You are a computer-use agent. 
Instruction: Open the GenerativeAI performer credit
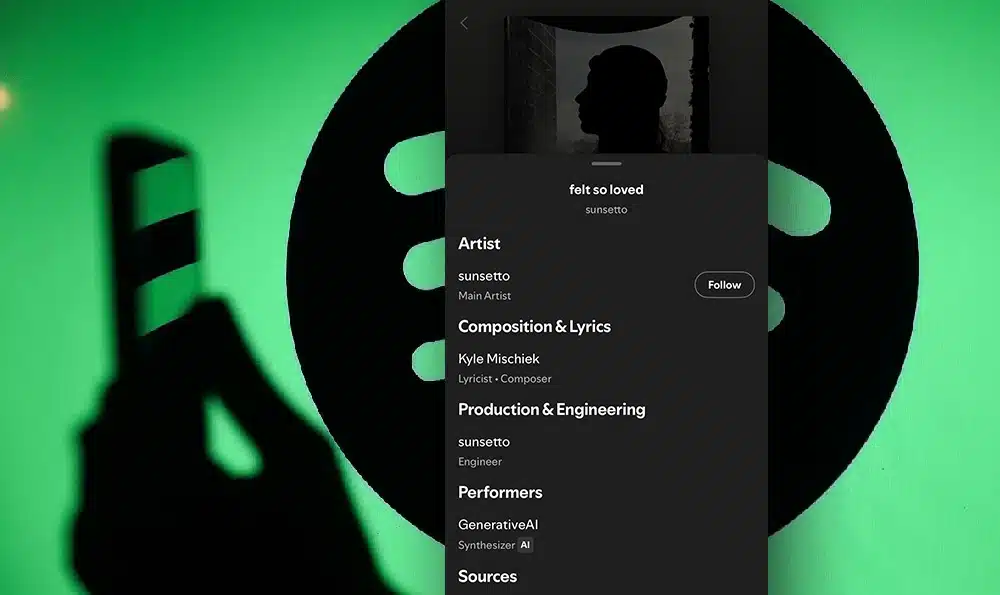[x=498, y=525]
